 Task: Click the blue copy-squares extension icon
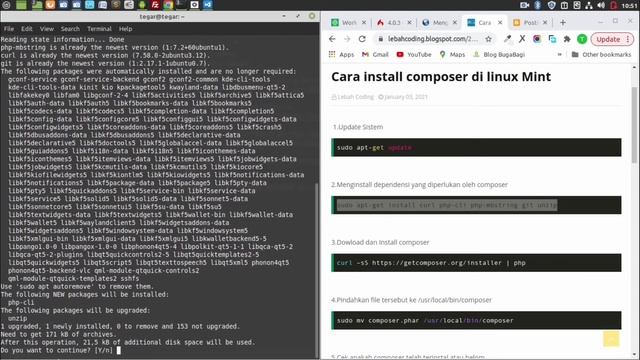[x=552, y=39]
